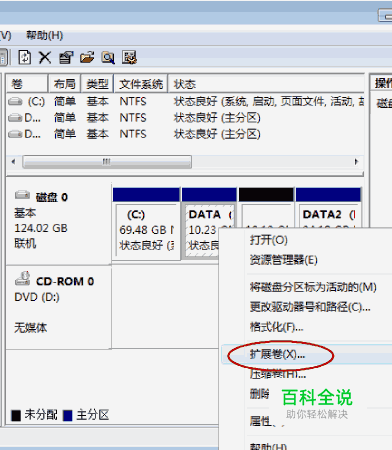This screenshot has height=450, width=392.
Task: Choose 更改驱动器号和路径(C)... entry
Action: point(310,307)
